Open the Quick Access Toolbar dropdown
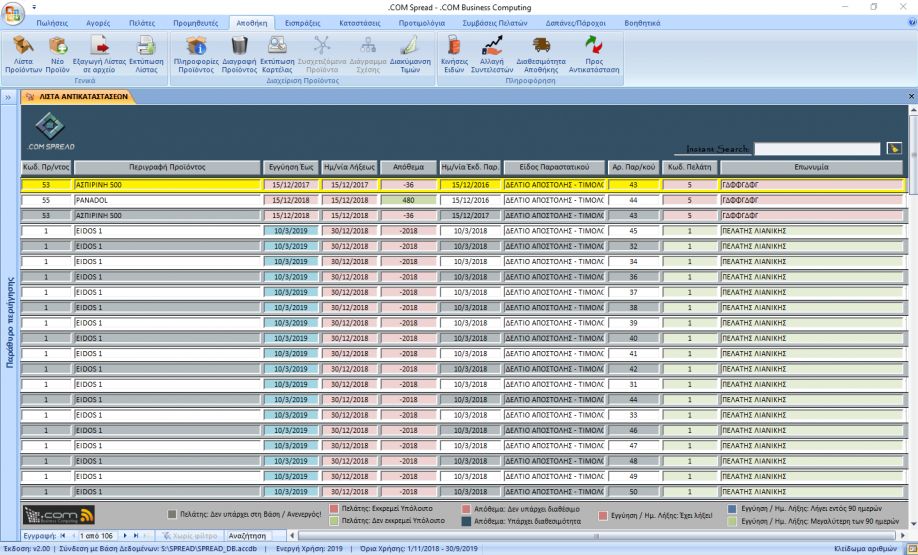The width and height of the screenshot is (918, 555). 34,7
